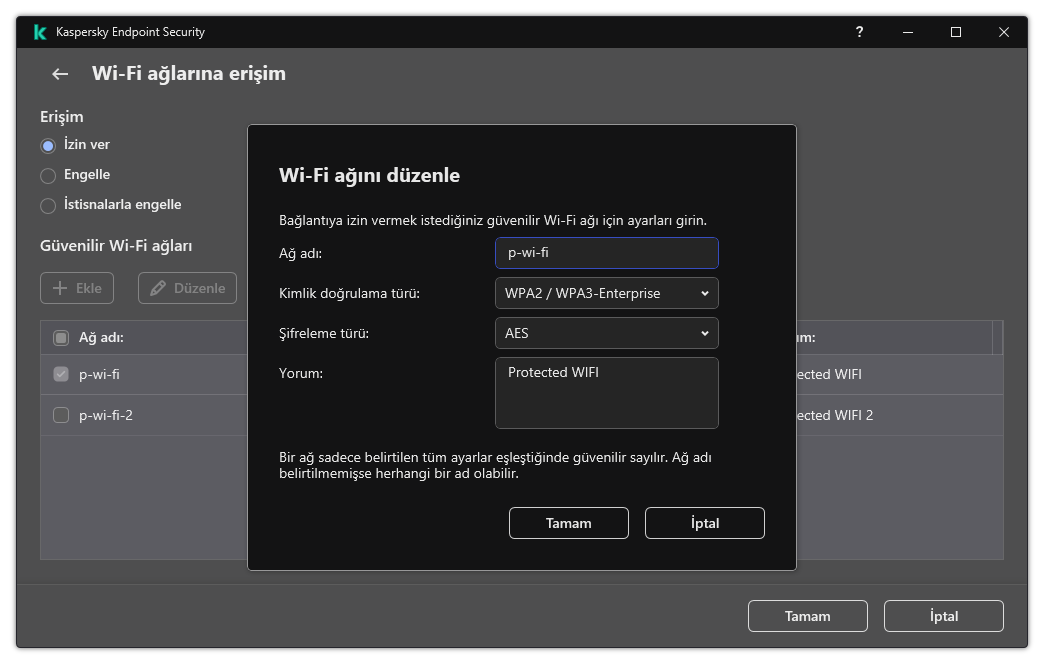The height and width of the screenshot is (664, 1044).
Task: Open help via the question mark icon
Action: 859,32
